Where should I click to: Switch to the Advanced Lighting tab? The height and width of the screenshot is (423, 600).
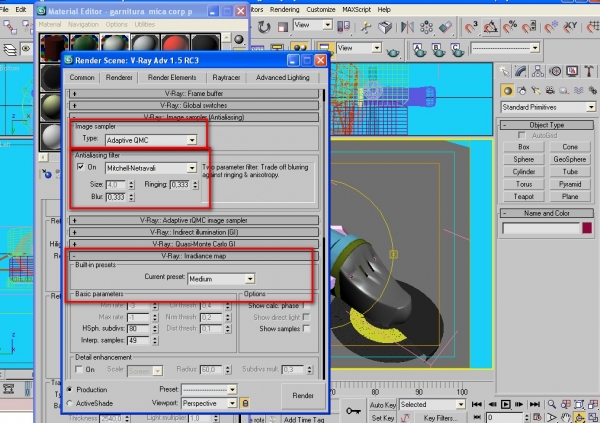[x=283, y=77]
